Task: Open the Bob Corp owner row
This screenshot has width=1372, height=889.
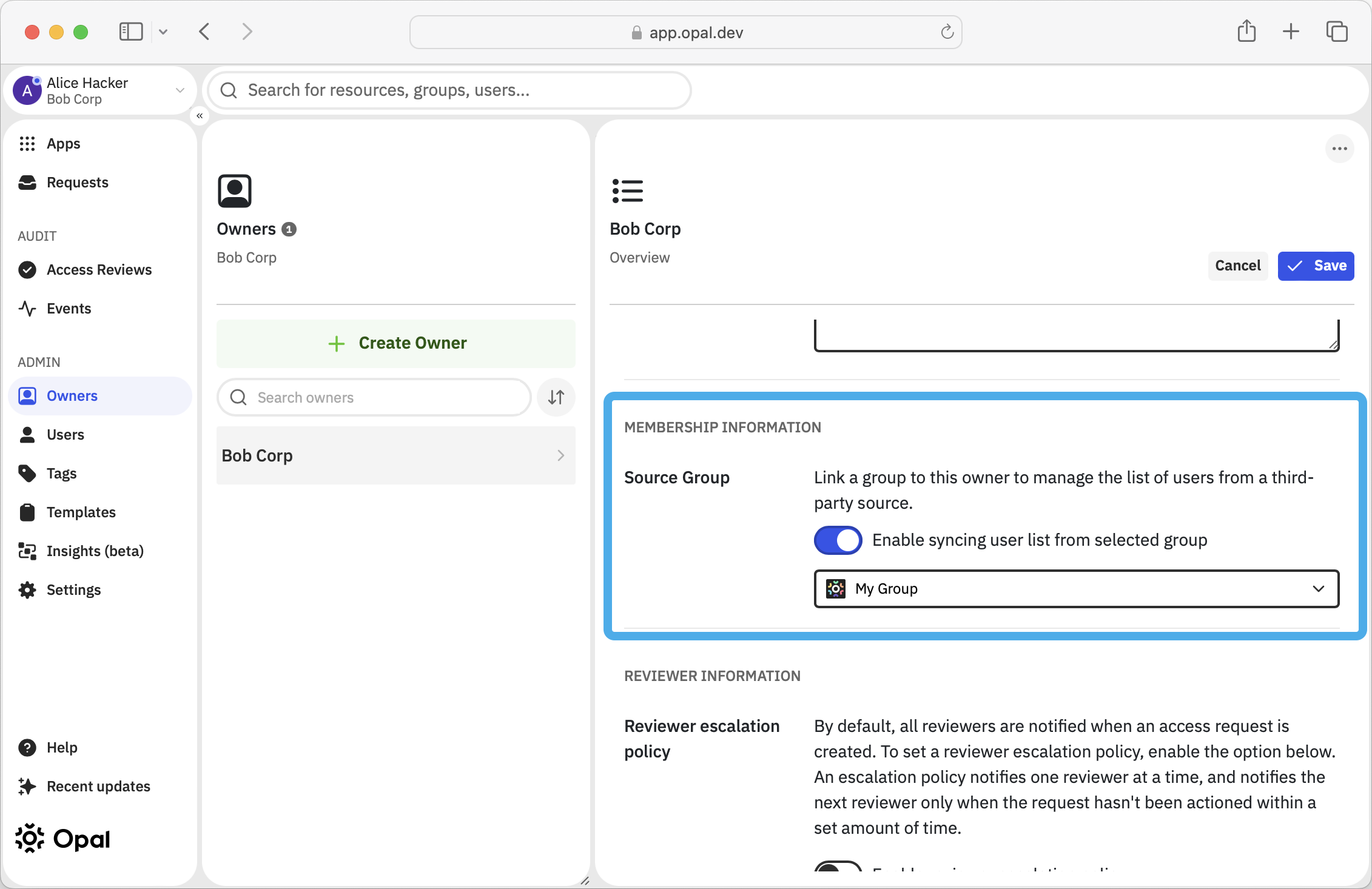Action: (396, 455)
